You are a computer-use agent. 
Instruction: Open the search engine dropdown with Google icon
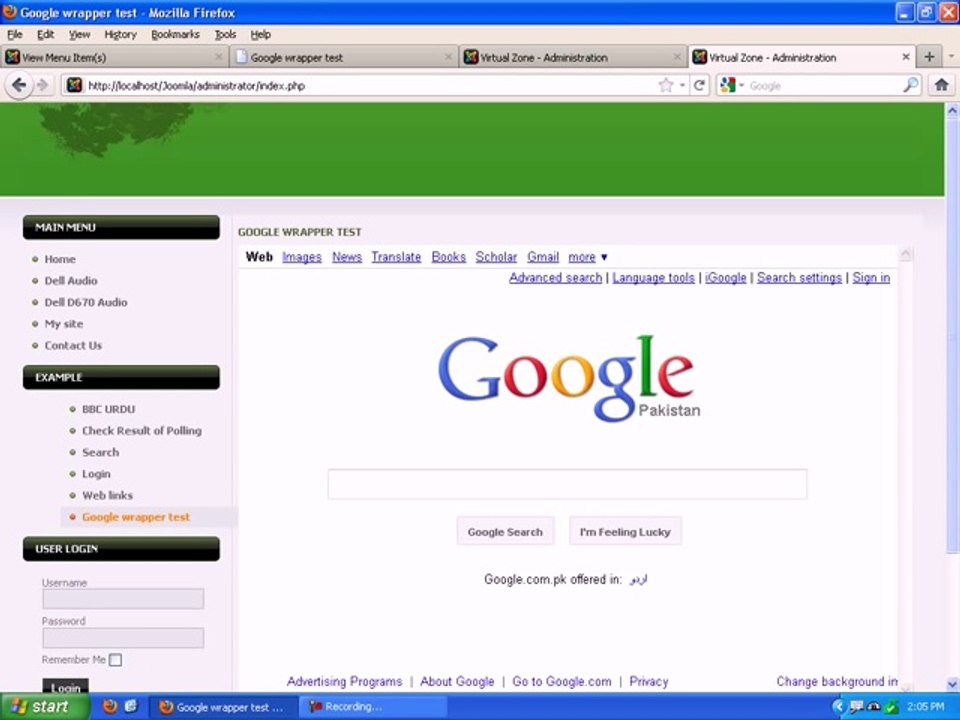732,85
